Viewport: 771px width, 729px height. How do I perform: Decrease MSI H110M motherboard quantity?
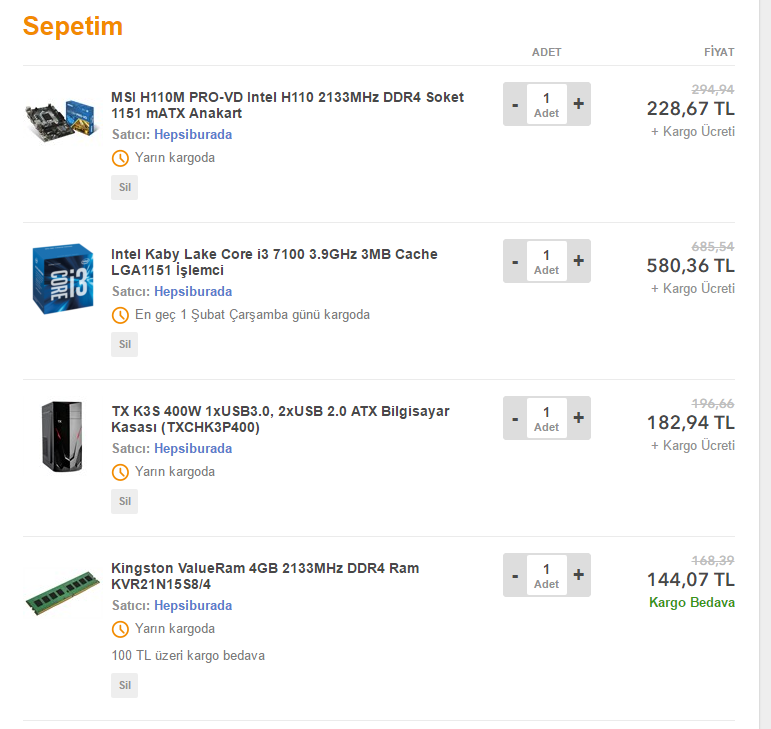[x=515, y=104]
